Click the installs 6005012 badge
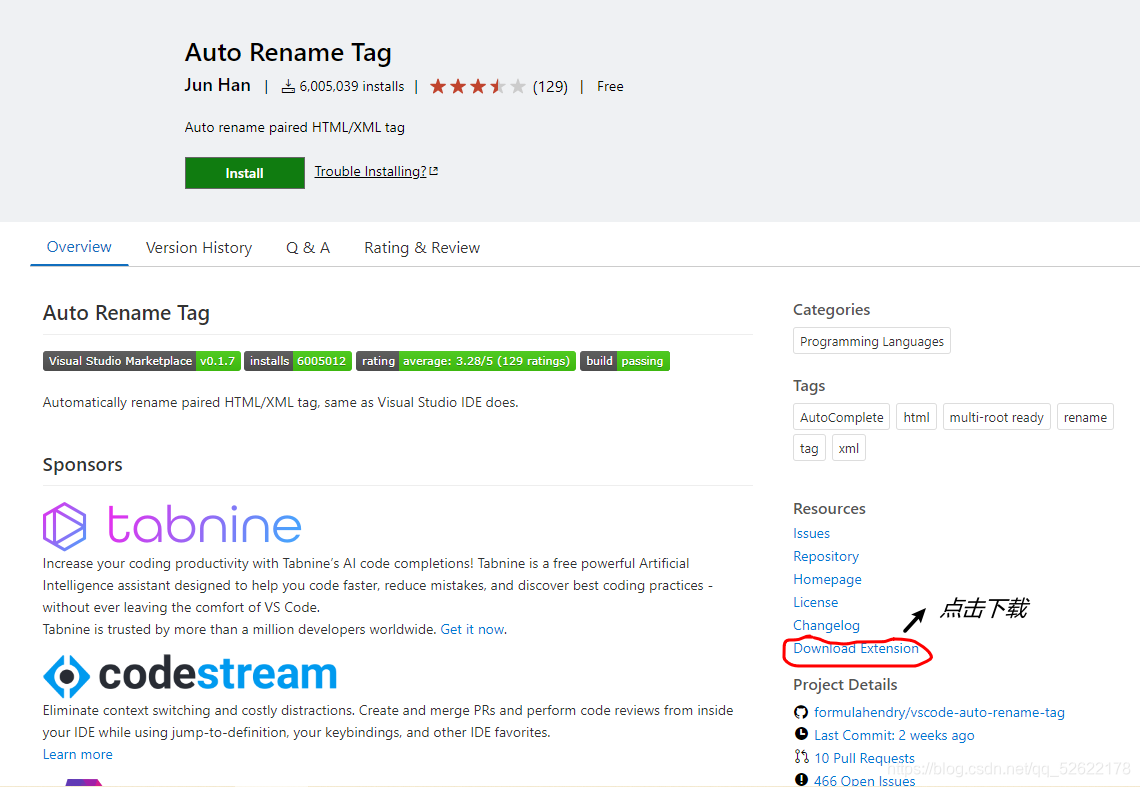The height and width of the screenshot is (787, 1140). pyautogui.click(x=298, y=361)
